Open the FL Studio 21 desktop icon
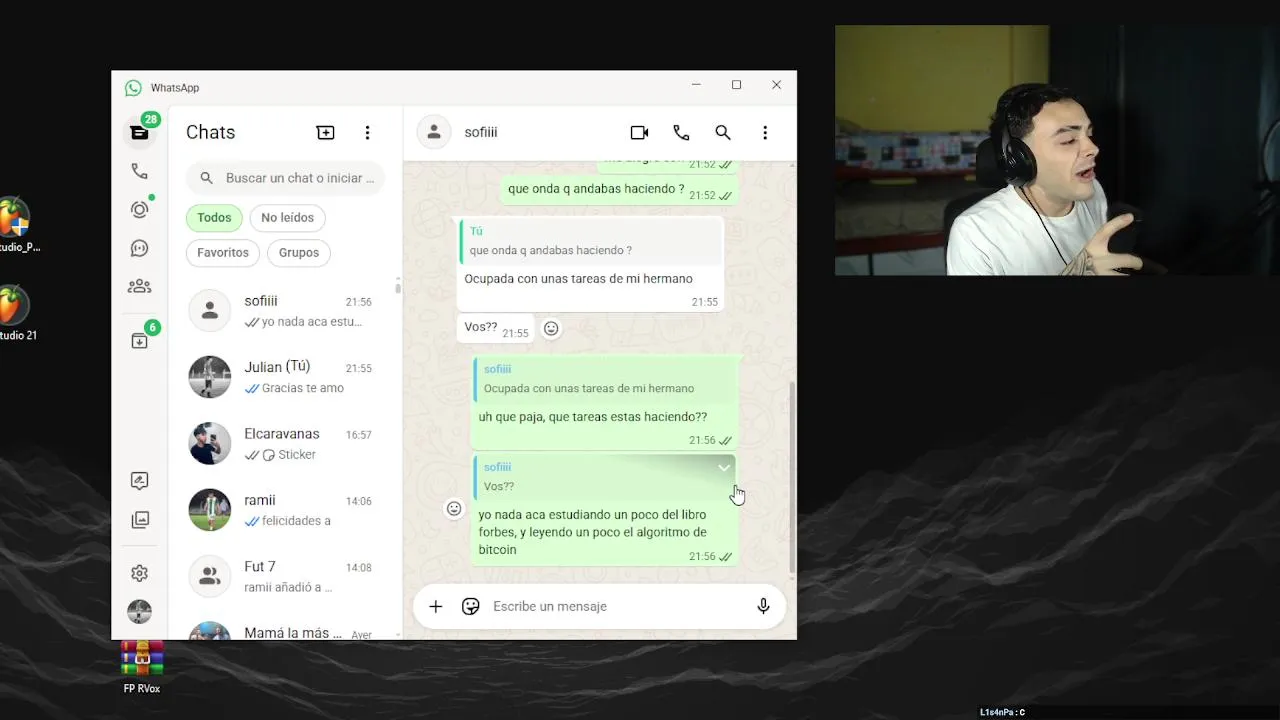This screenshot has width=1280, height=720. pos(17,314)
